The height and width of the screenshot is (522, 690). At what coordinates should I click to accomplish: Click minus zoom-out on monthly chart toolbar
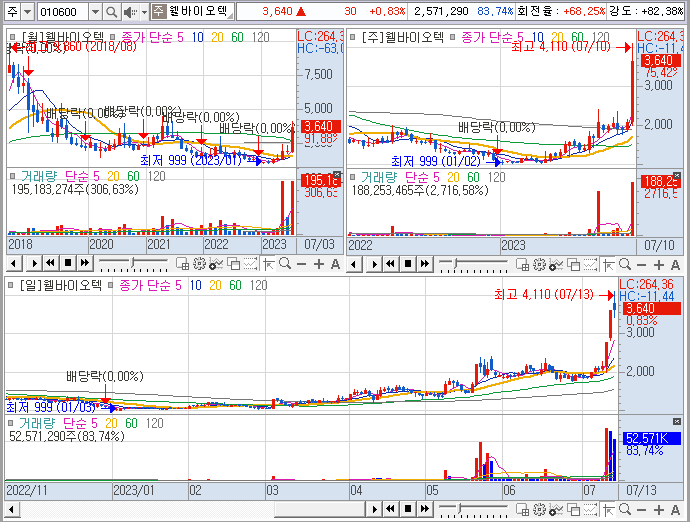point(301,264)
